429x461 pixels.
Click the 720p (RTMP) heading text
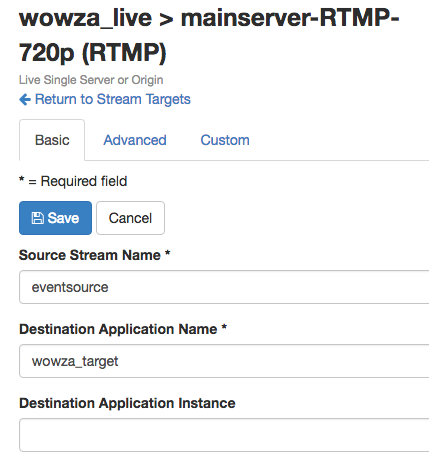[x=92, y=53]
